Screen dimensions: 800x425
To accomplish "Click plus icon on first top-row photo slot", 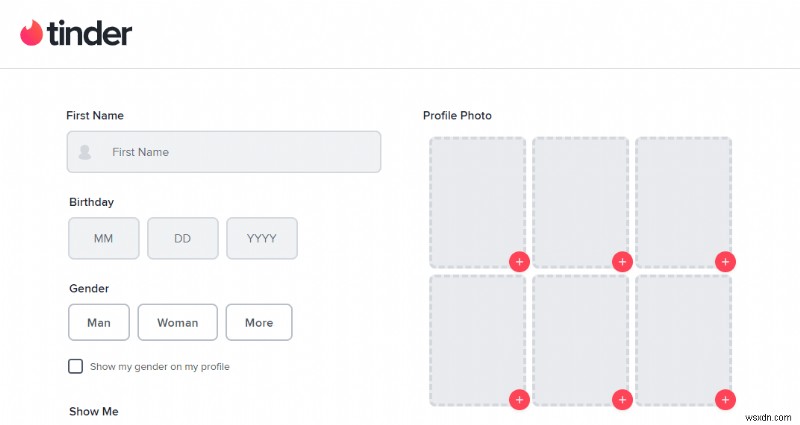I will pos(519,262).
